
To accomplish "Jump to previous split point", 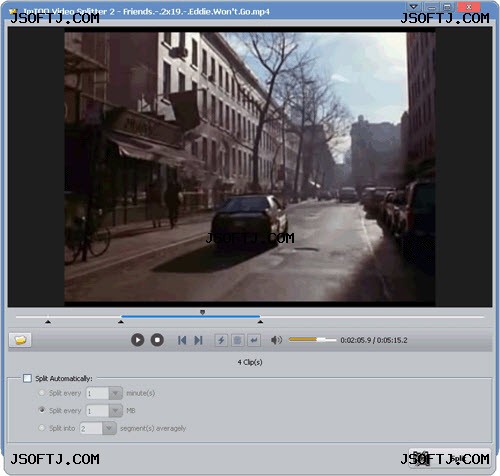I will pos(182,340).
